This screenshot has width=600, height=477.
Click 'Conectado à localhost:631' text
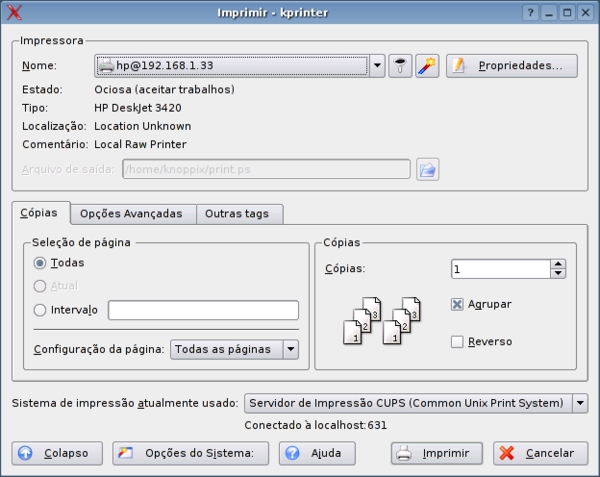click(316, 425)
